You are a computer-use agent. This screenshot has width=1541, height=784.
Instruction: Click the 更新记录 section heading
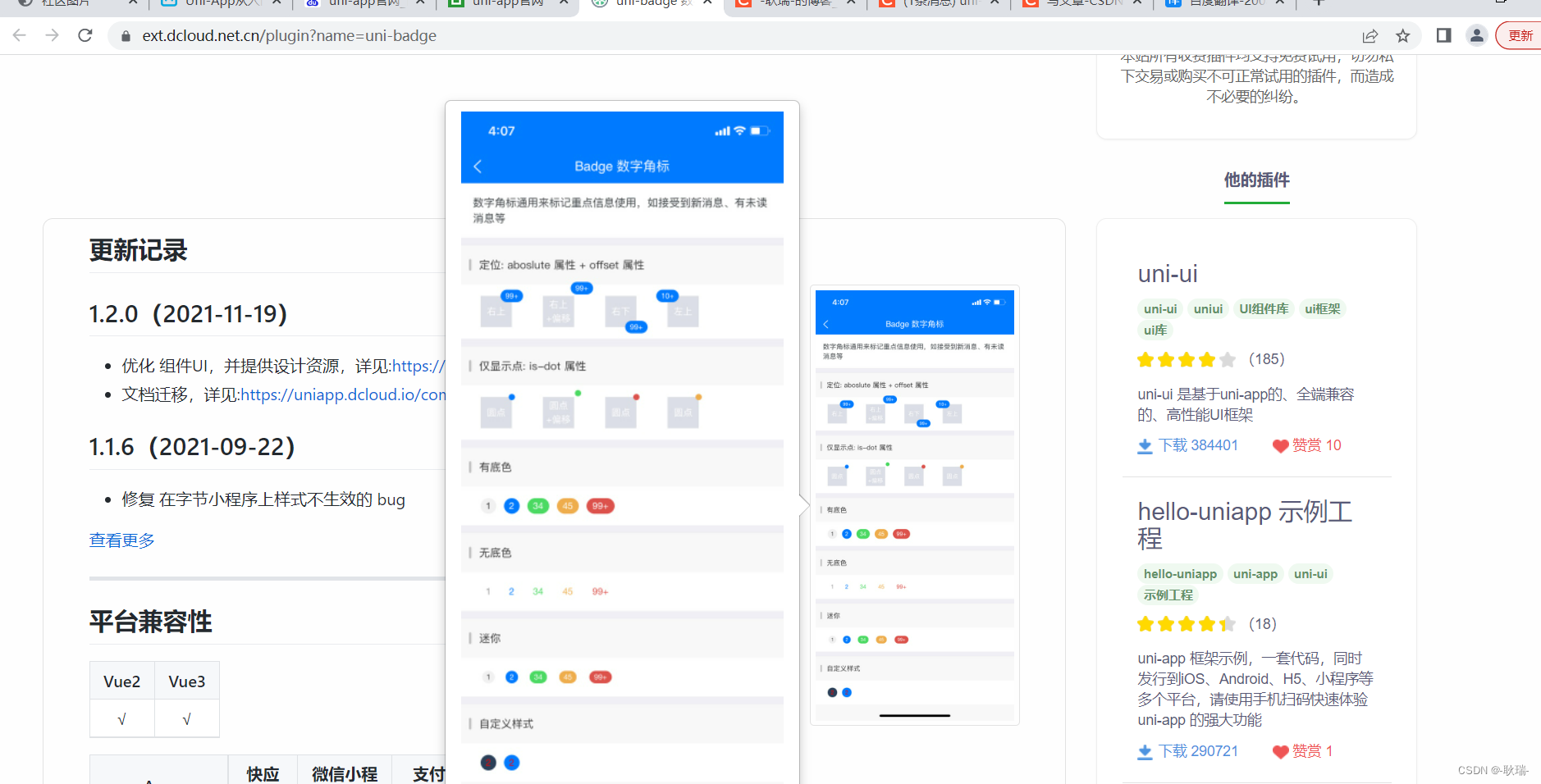pos(139,250)
